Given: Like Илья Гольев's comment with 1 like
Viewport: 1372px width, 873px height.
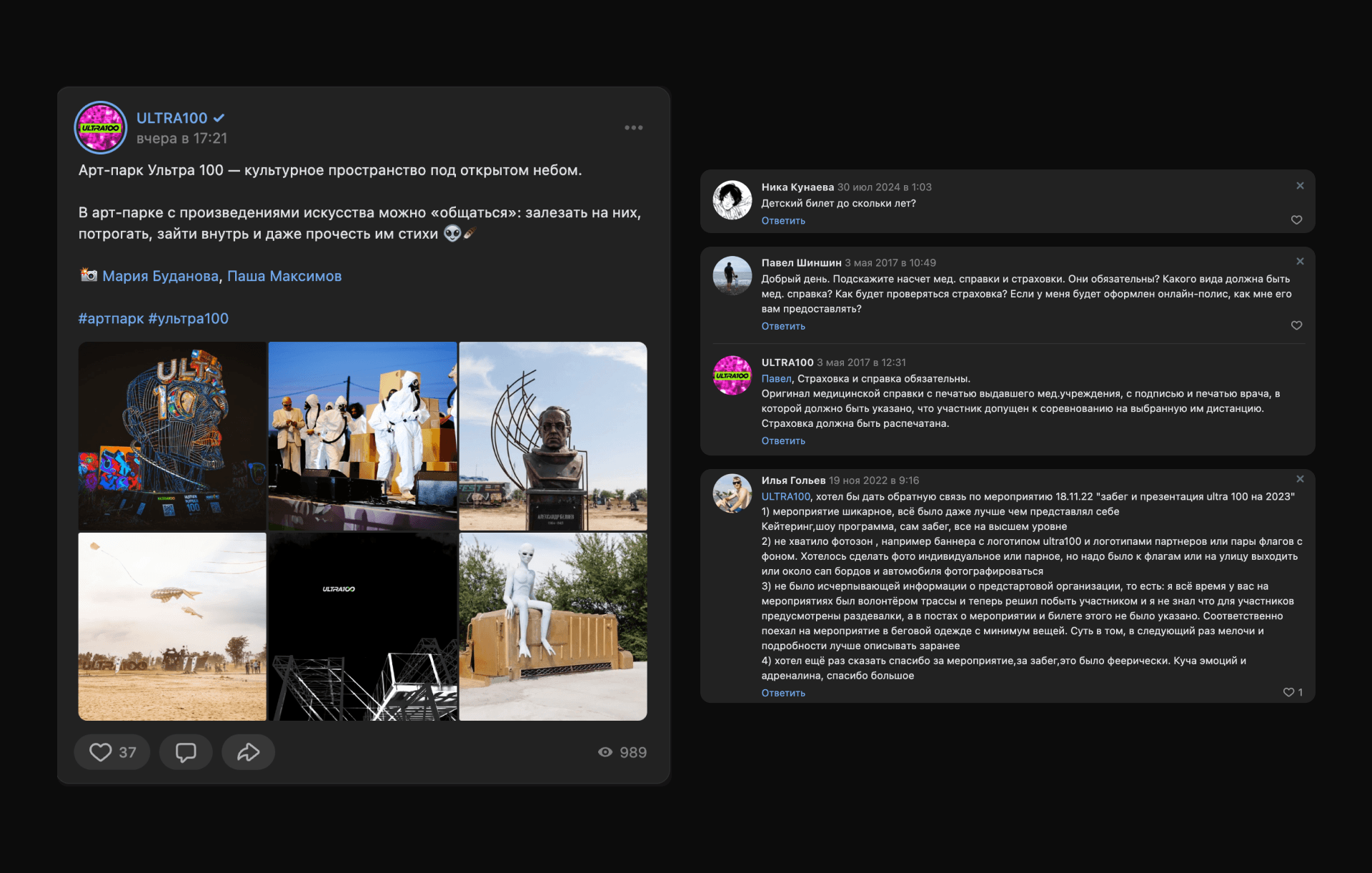Looking at the screenshot, I should pos(1289,692).
